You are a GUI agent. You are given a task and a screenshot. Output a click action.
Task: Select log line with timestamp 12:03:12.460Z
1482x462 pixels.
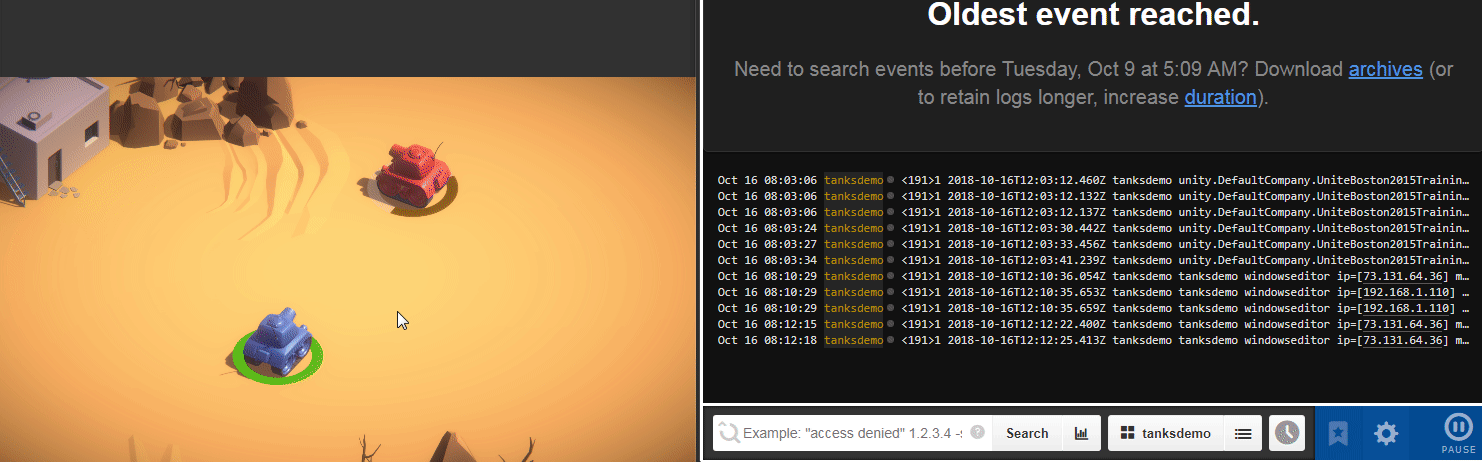1094,180
